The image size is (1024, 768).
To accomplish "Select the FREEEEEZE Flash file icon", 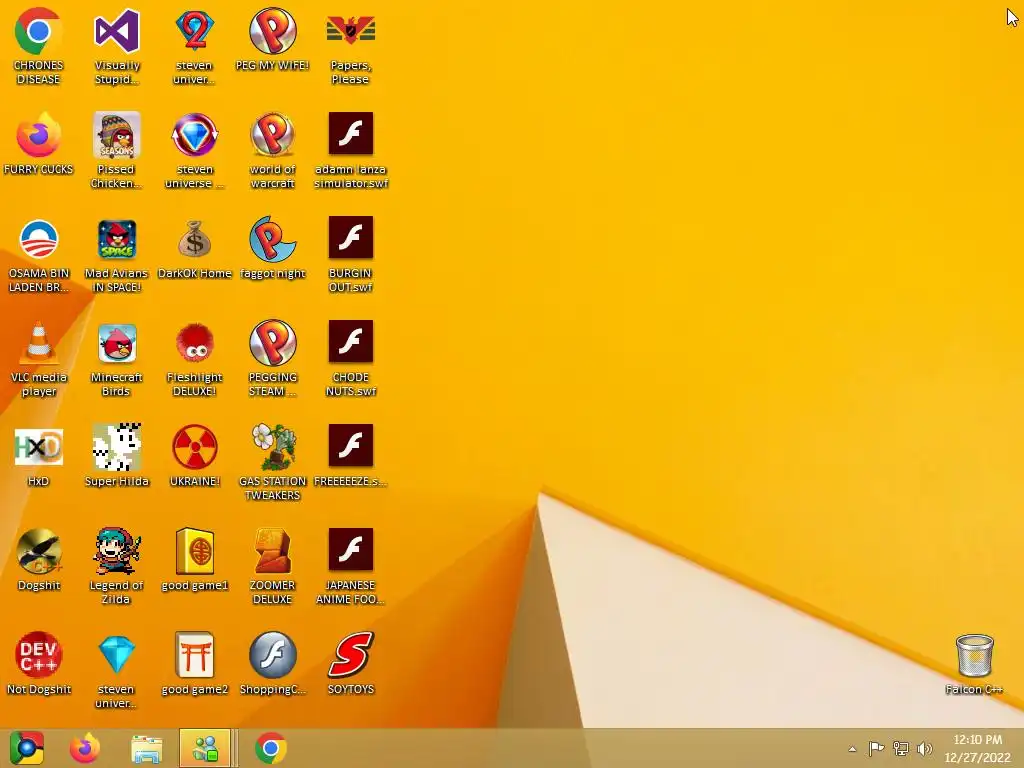I will [351, 456].
